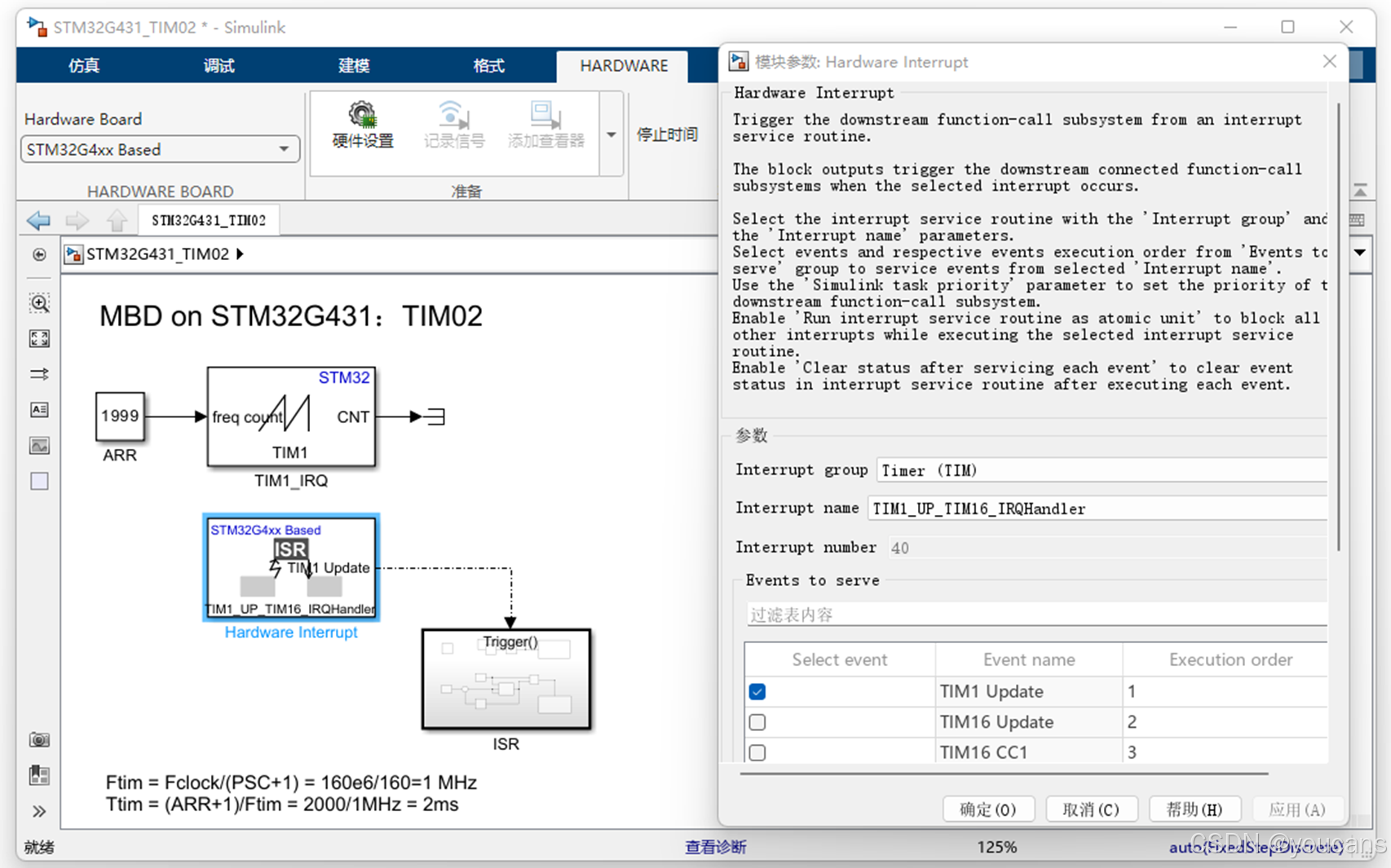Image resolution: width=1391 pixels, height=868 pixels.
Task: Click the terminator block after CNT
Action: click(436, 417)
